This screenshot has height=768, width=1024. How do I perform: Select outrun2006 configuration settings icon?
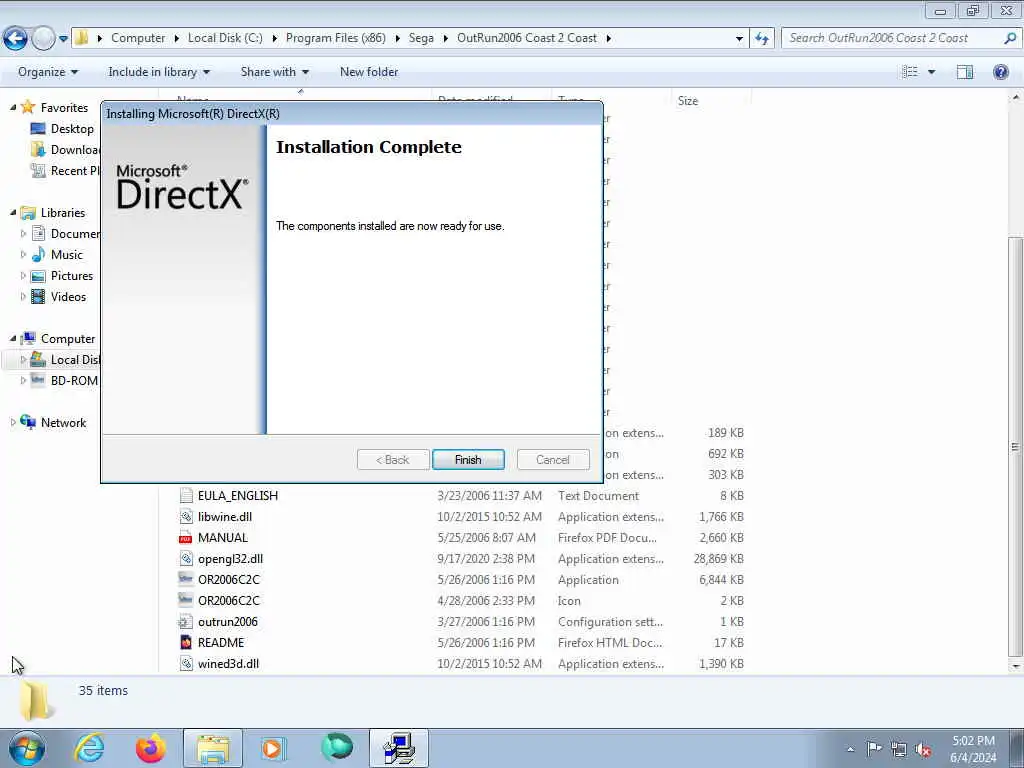[x=185, y=622]
